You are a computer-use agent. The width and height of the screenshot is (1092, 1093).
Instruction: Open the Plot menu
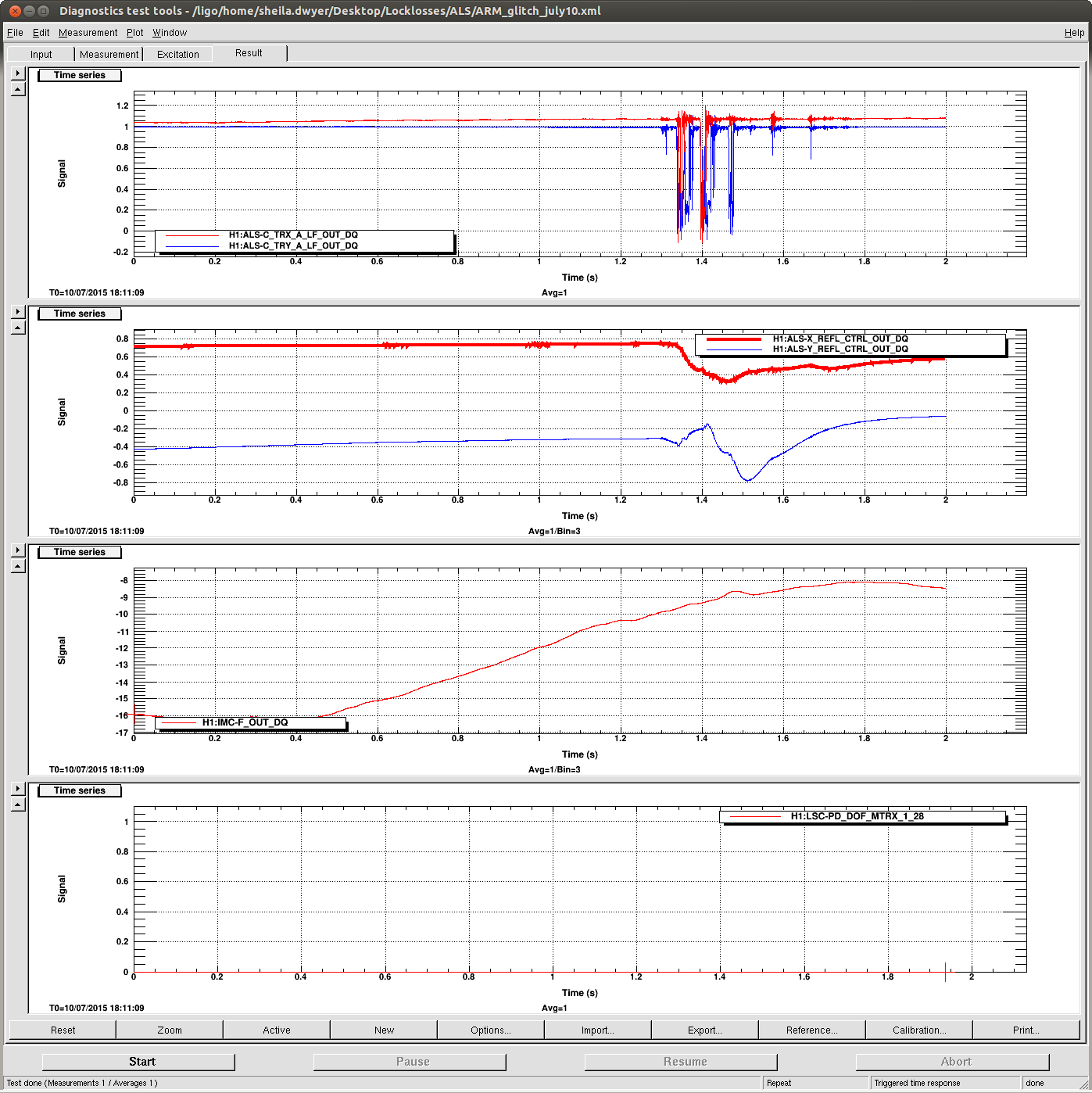[135, 33]
